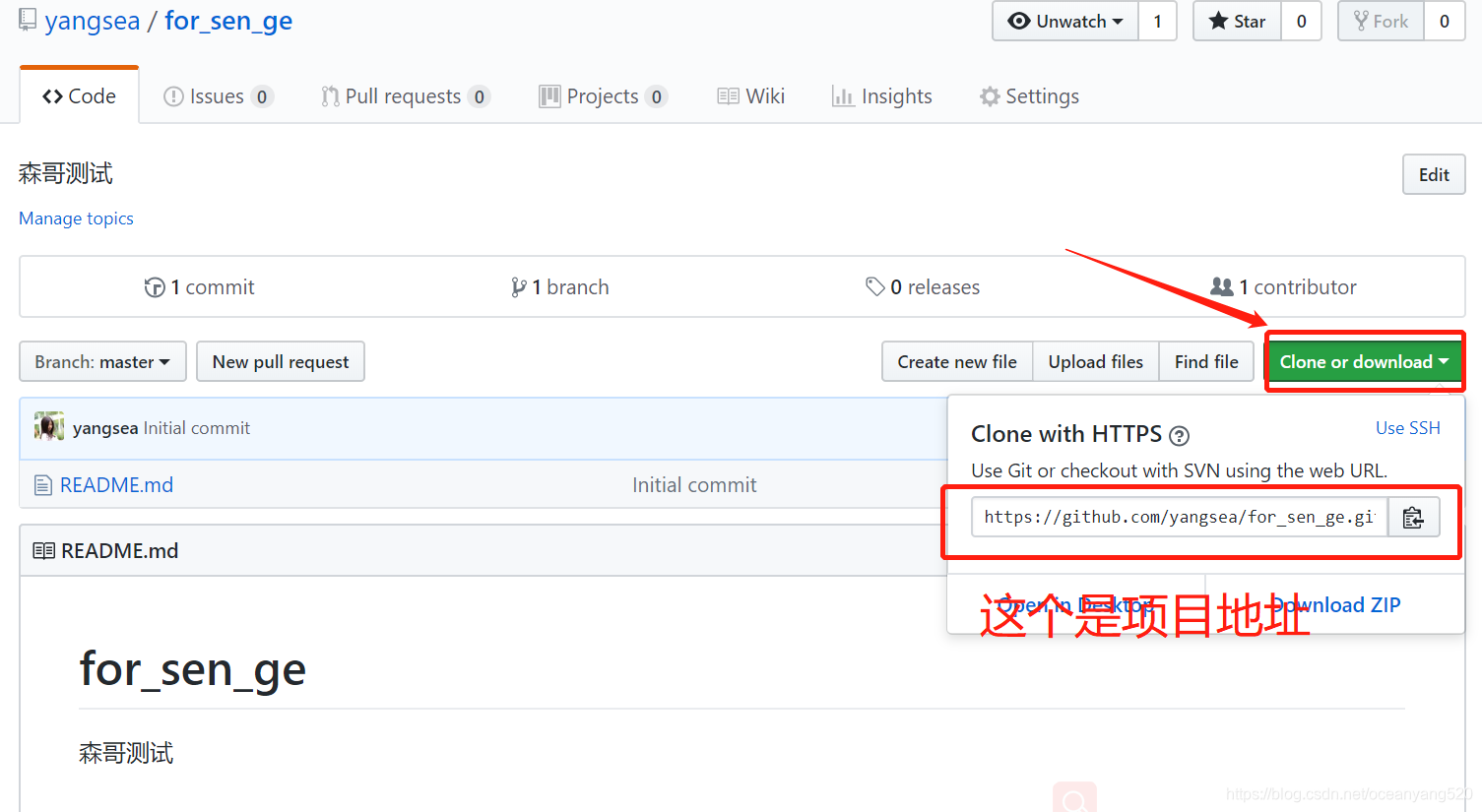Click the star icon in Star button
Screen dimensions: 1482x812
(1218, 21)
